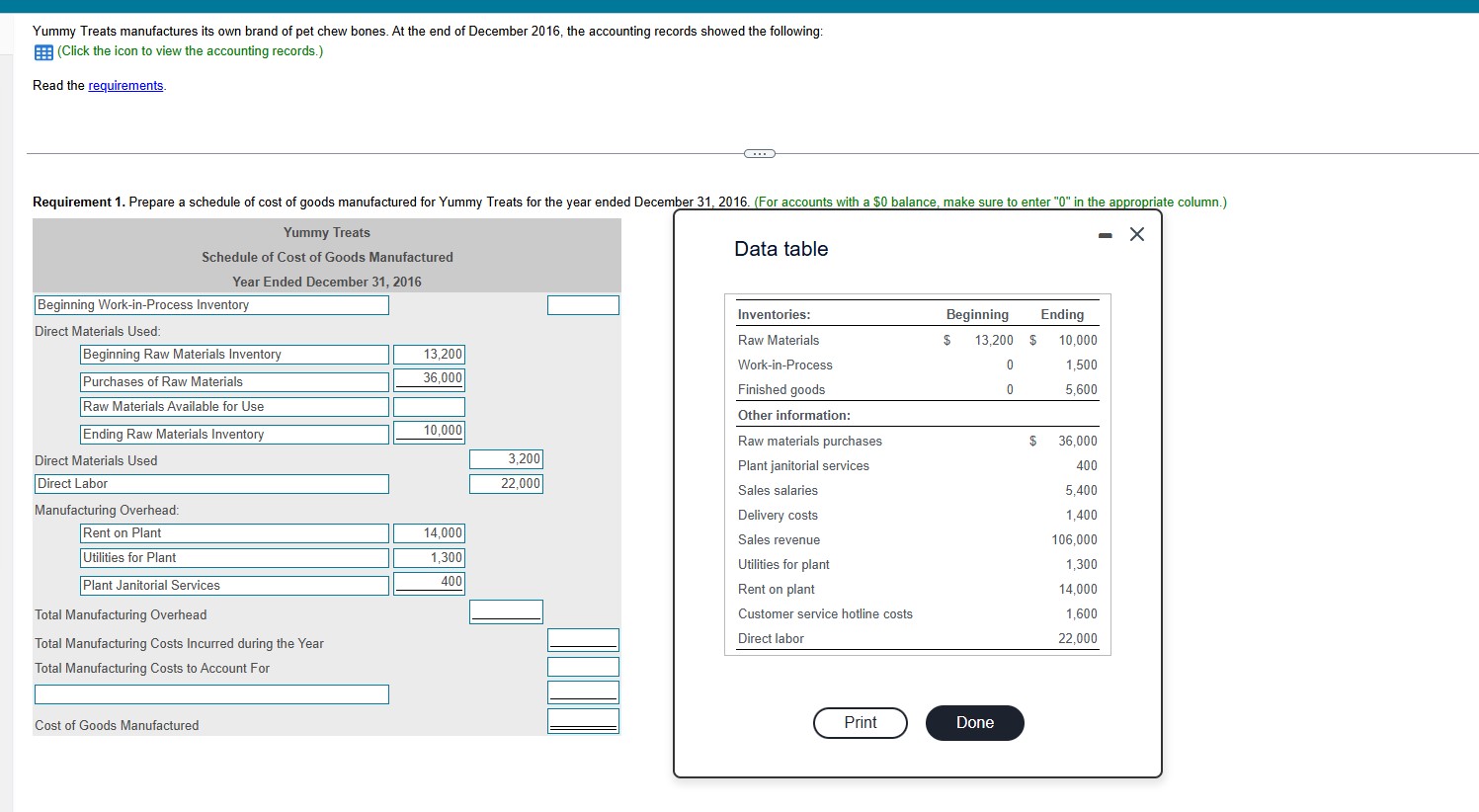The width and height of the screenshot is (1479, 812).
Task: Click the Direct Materials Used 3,200 field
Action: click(506, 459)
